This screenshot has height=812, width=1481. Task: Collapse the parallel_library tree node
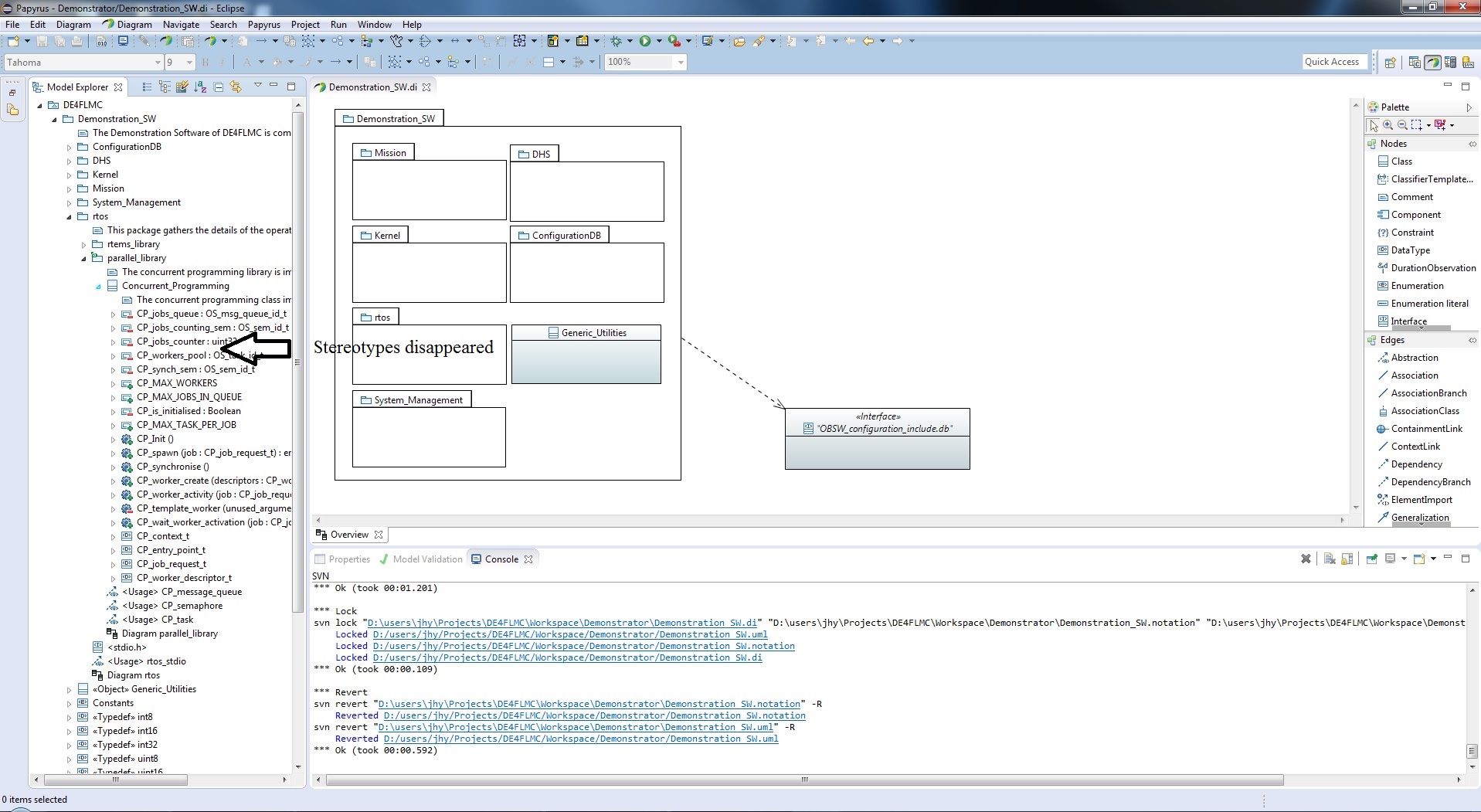(x=83, y=258)
